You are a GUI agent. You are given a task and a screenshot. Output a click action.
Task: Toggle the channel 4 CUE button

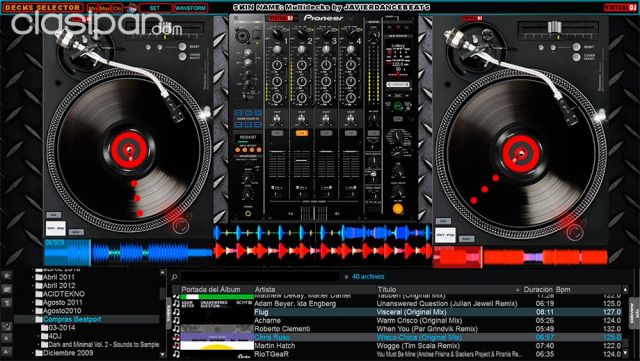point(351,133)
